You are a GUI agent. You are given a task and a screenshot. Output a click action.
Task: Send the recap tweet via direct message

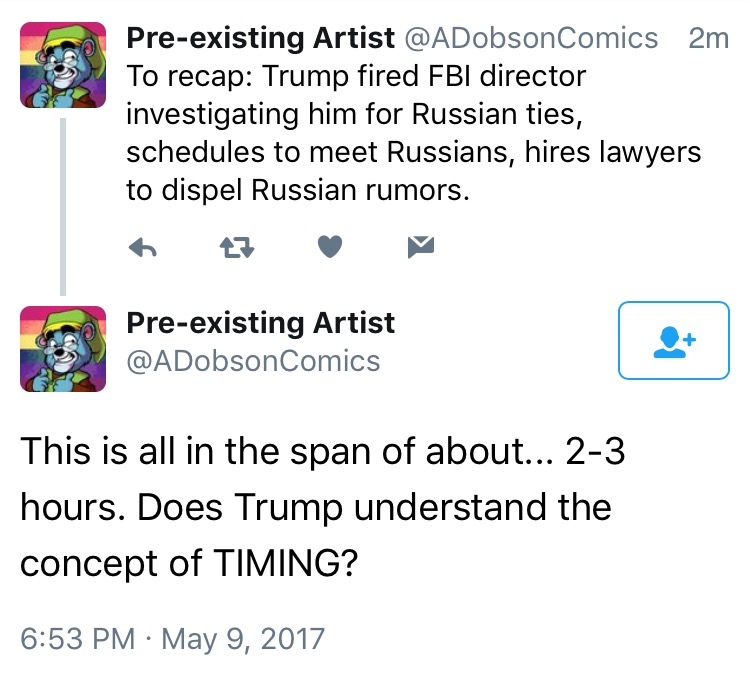pyautogui.click(x=421, y=247)
